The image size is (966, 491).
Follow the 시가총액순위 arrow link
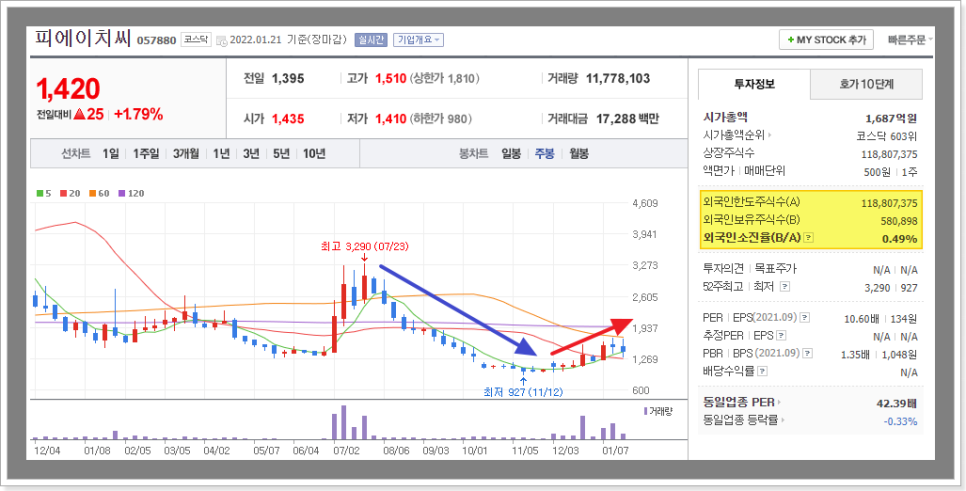coord(769,136)
